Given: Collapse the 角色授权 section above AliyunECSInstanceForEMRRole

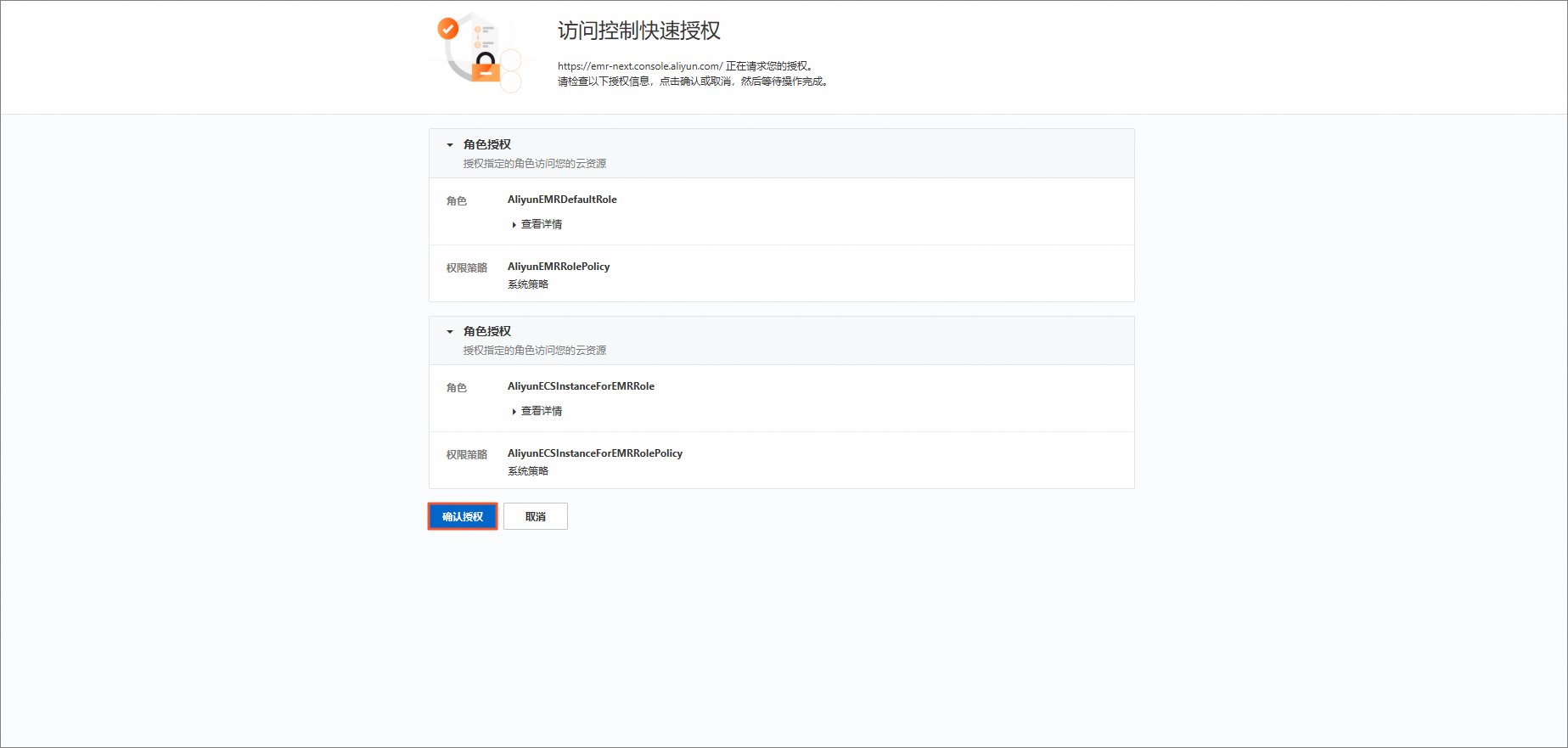Looking at the screenshot, I should pos(450,332).
